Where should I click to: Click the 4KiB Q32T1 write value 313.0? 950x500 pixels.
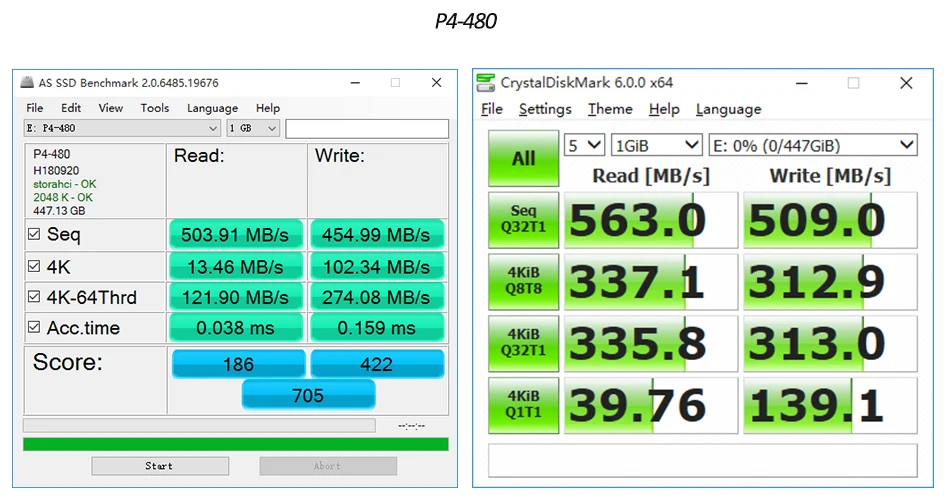pyautogui.click(x=830, y=344)
